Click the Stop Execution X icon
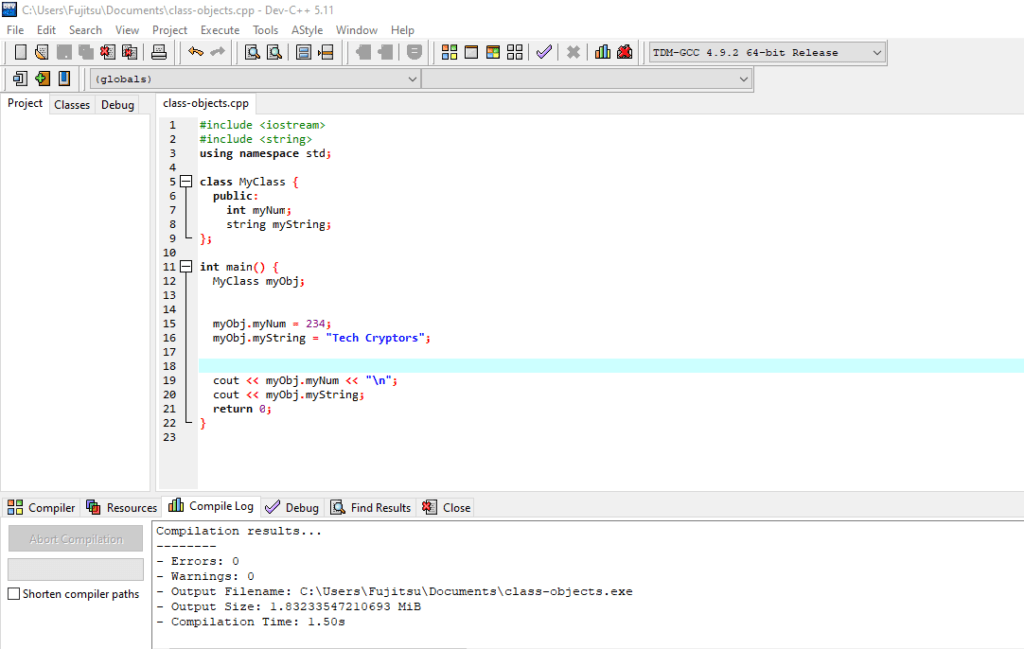 click(573, 52)
